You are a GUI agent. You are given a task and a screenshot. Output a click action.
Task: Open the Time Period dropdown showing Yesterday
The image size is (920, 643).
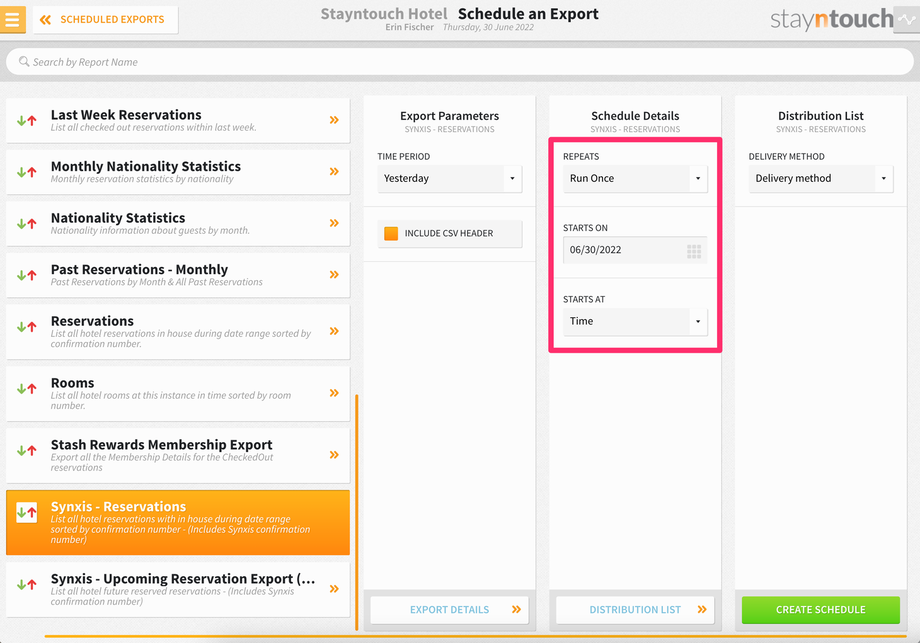[x=449, y=178]
